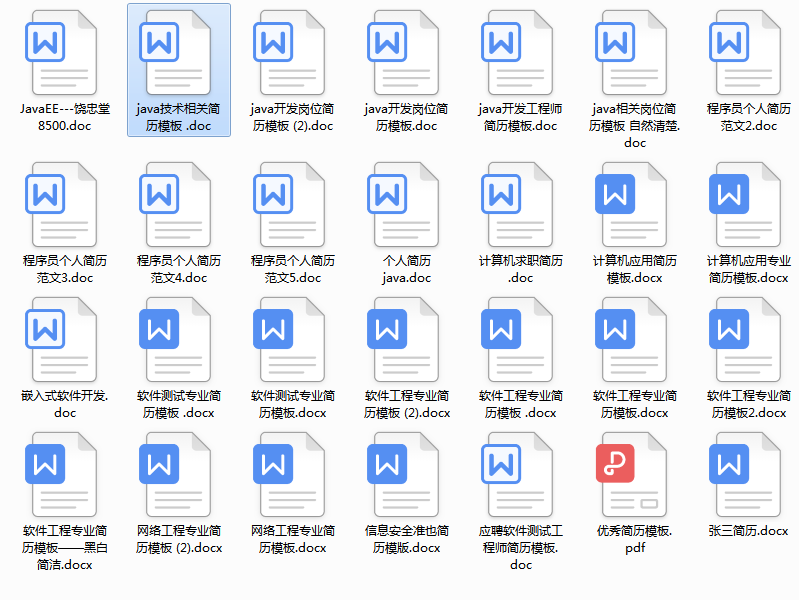This screenshot has height=600, width=799.
Task: Select 计算机应用专业简历模板.docx icon
Action: pyautogui.click(x=746, y=204)
